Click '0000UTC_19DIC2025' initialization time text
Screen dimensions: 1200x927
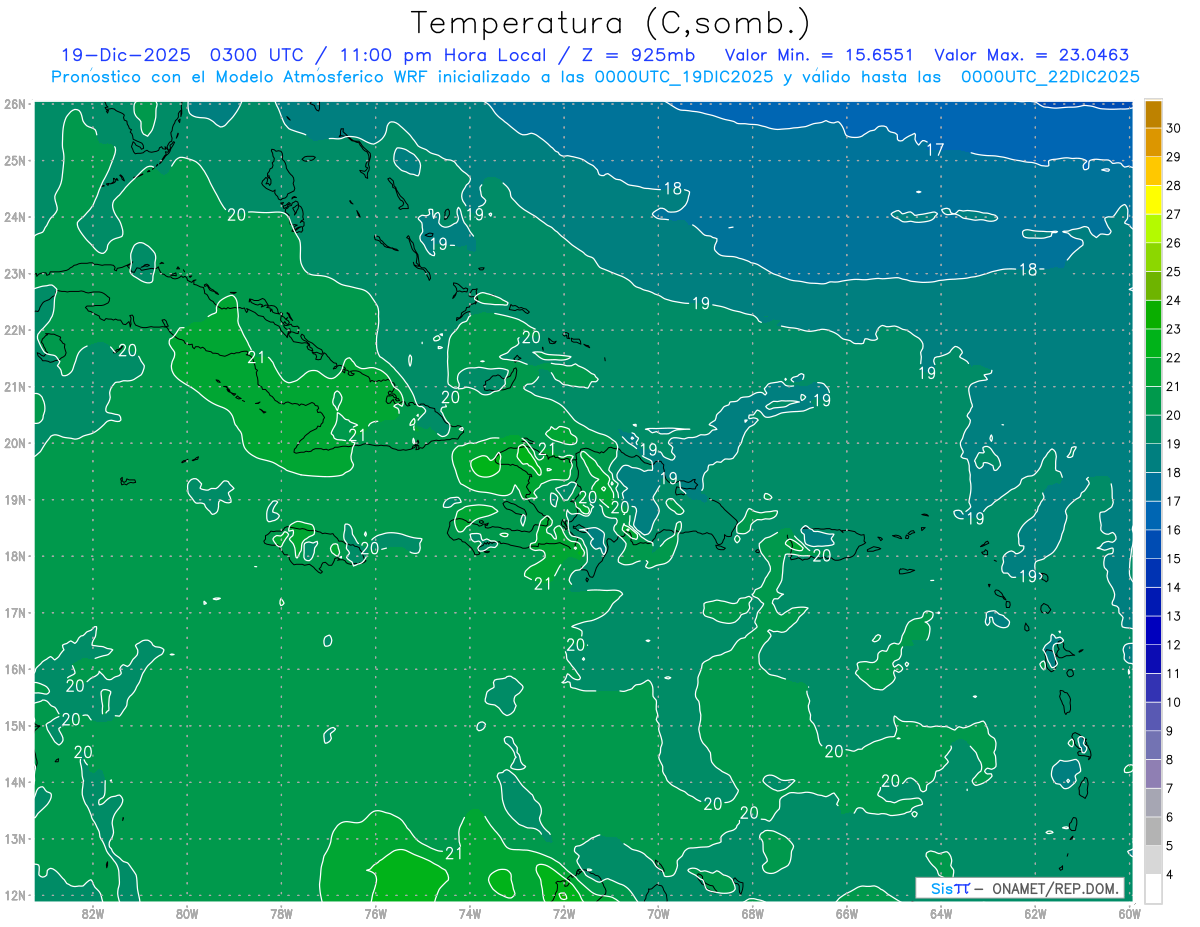coord(684,76)
